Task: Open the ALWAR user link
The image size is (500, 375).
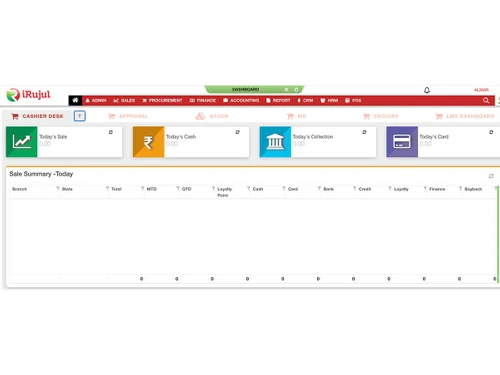Action: click(x=481, y=90)
